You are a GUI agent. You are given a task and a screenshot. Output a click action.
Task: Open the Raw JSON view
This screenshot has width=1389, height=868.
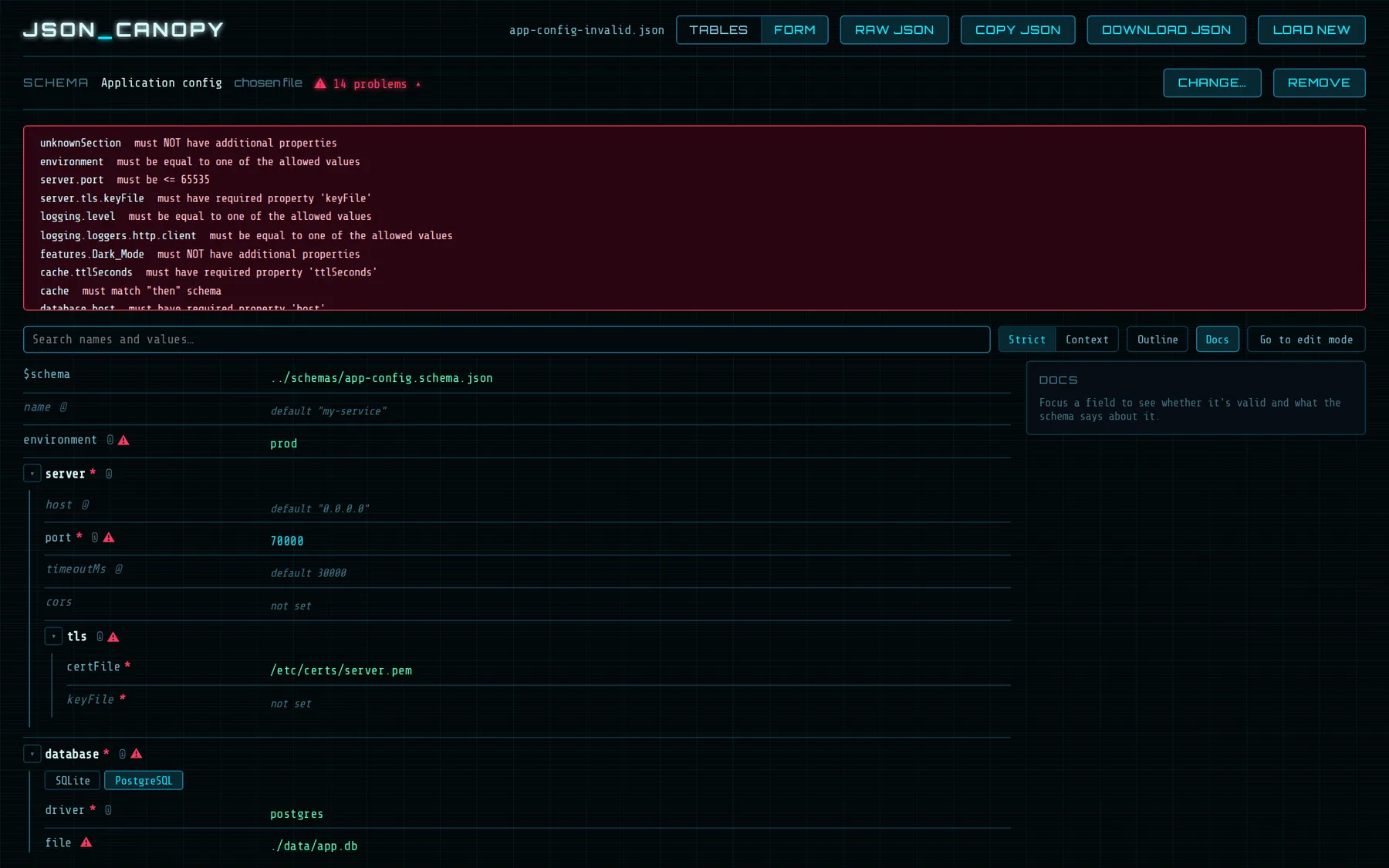pos(894,30)
